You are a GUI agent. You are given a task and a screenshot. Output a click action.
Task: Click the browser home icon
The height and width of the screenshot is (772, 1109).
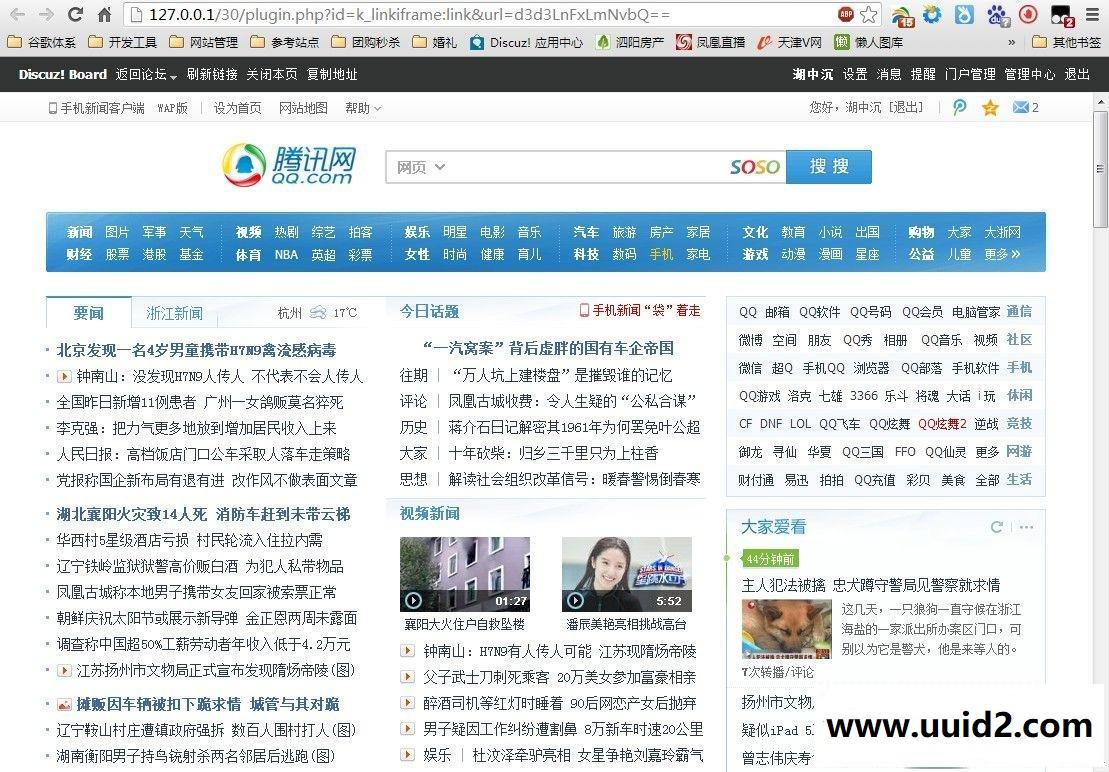(103, 14)
